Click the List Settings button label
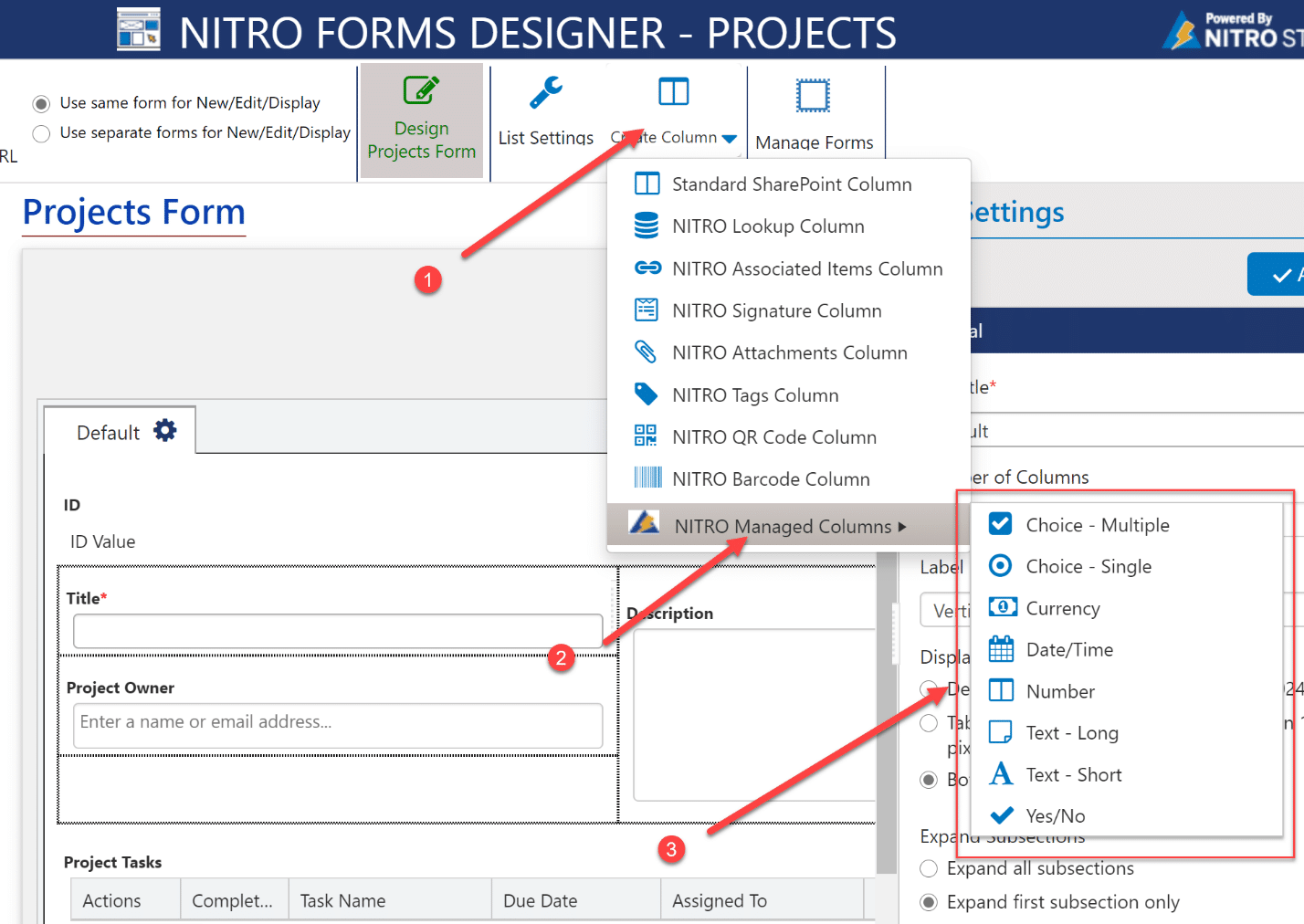Screen dimensions: 1304x924 click(x=546, y=138)
